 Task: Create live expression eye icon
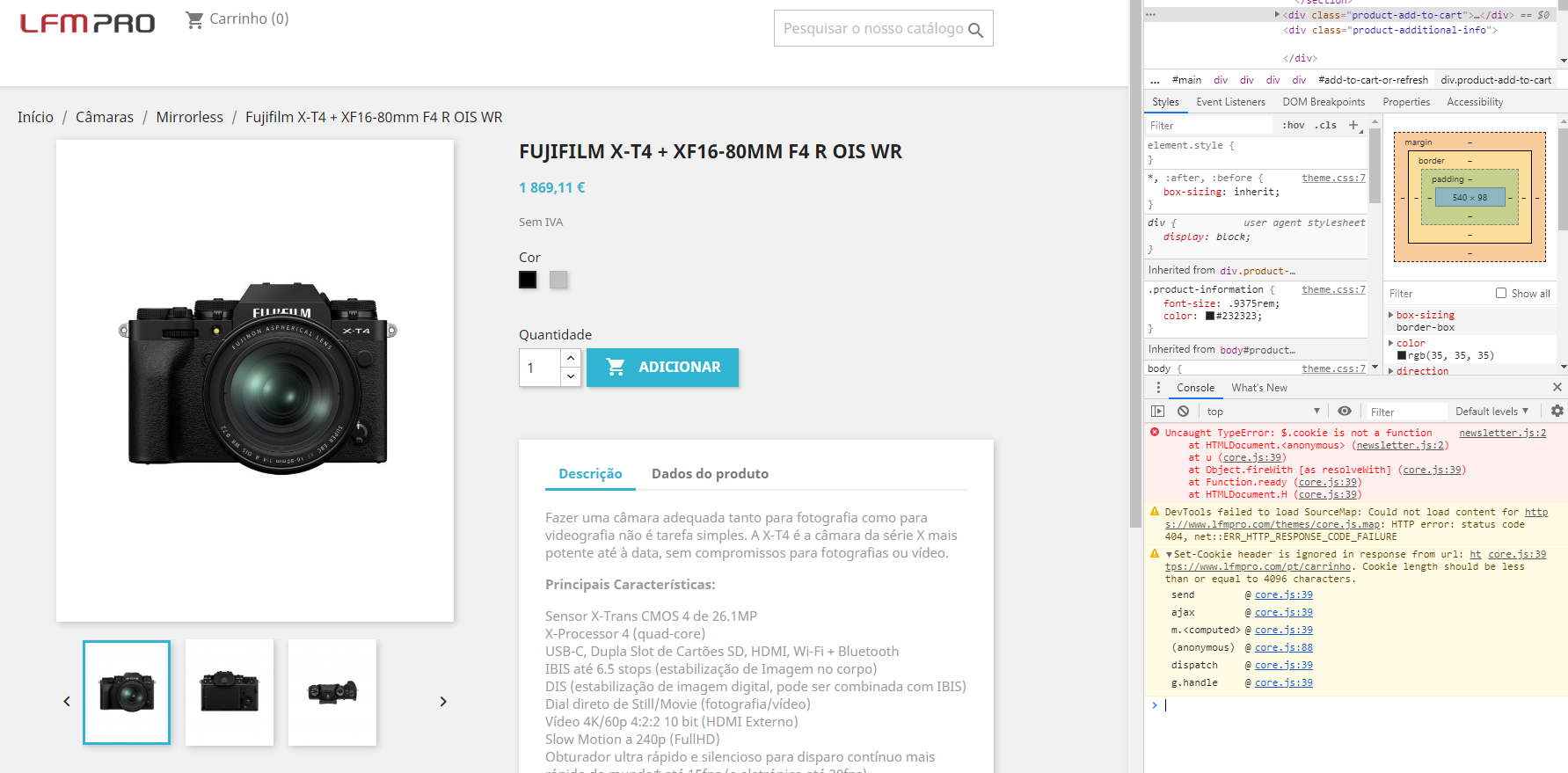click(x=1345, y=411)
